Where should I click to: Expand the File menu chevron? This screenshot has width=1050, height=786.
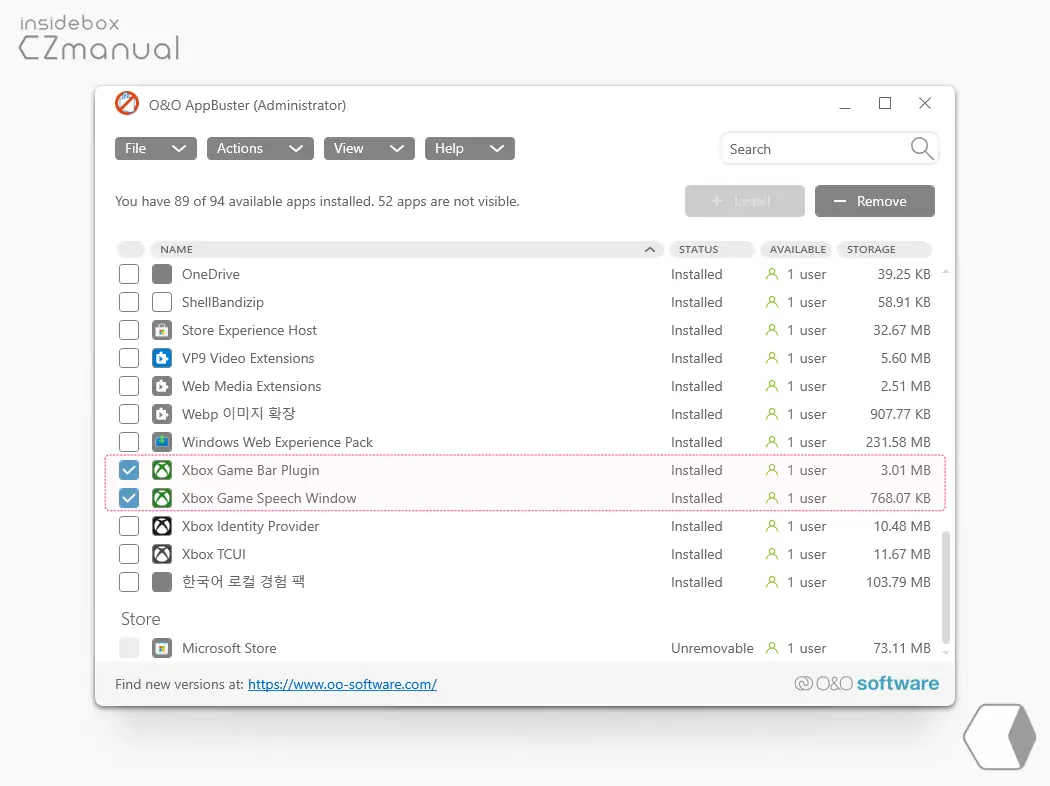coord(179,149)
